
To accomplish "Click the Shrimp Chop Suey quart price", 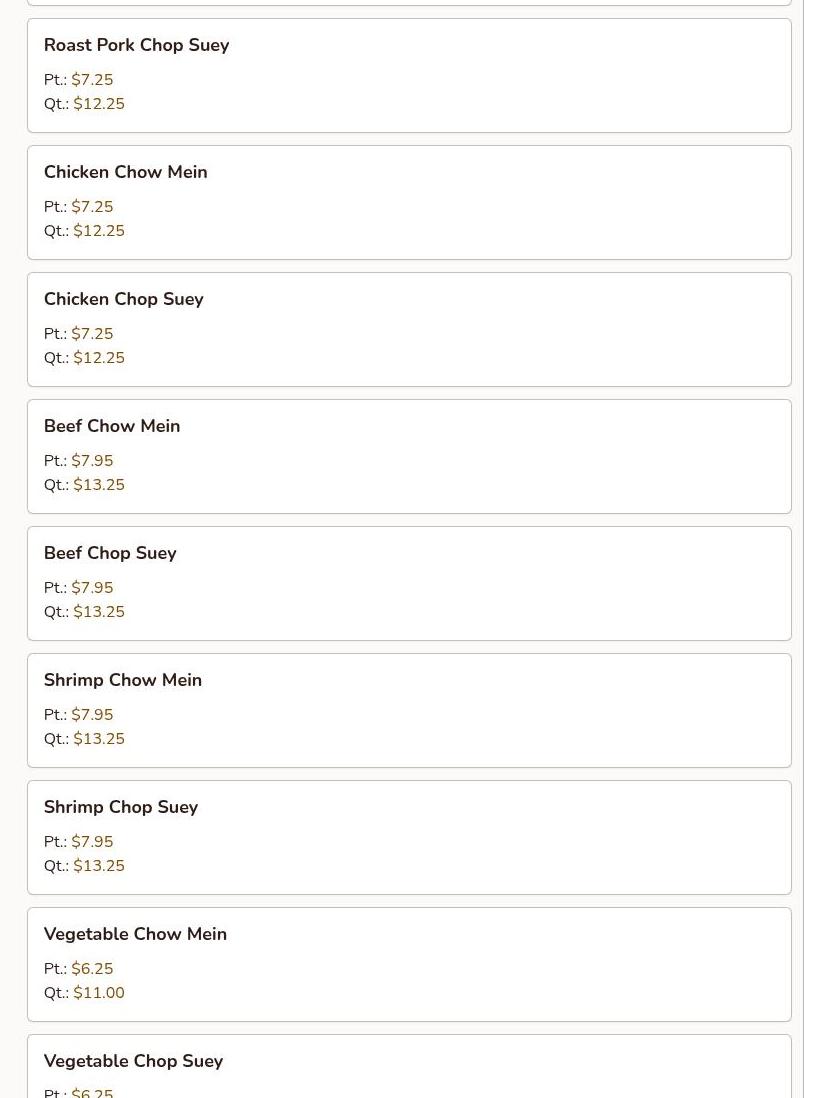I will point(99,866).
